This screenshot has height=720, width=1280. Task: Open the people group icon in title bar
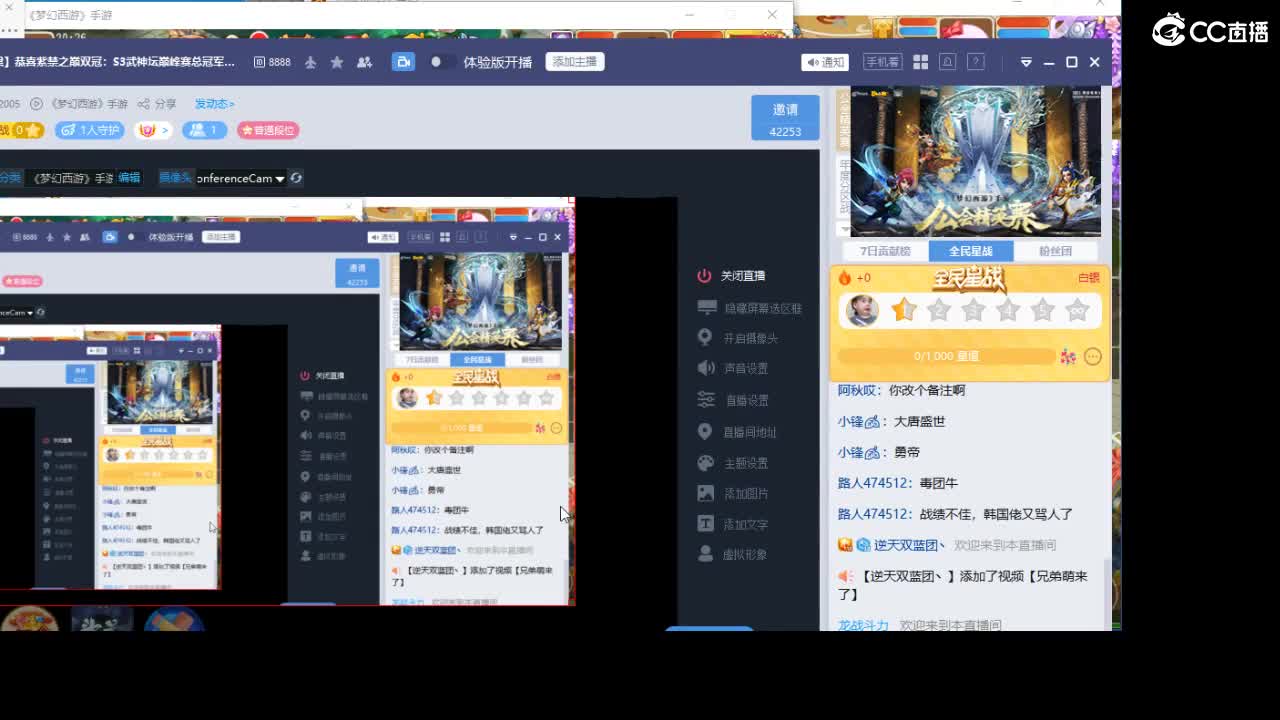(364, 62)
